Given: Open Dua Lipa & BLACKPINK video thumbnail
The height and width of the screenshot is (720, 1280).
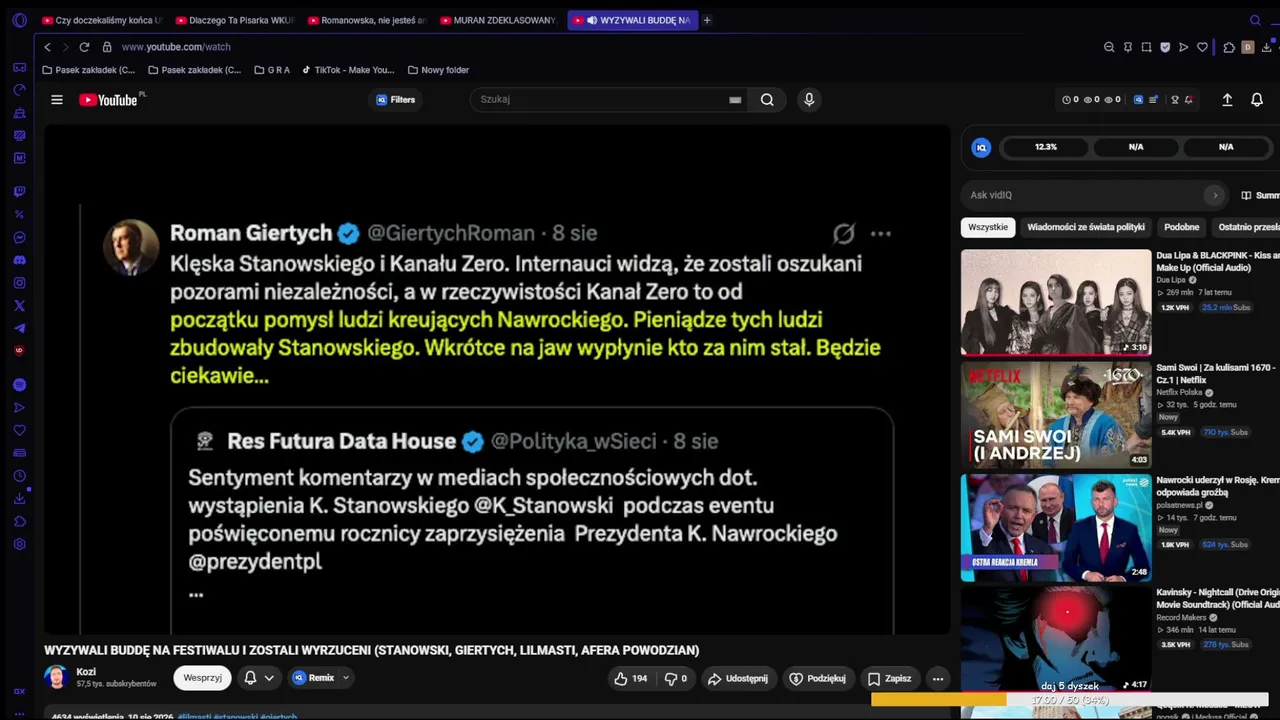Looking at the screenshot, I should 1056,302.
